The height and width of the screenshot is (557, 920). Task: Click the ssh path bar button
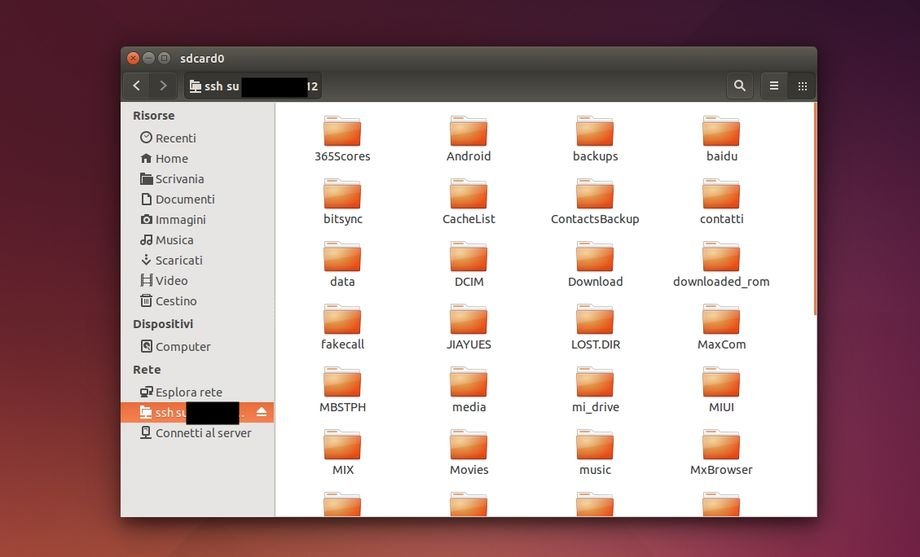[253, 86]
